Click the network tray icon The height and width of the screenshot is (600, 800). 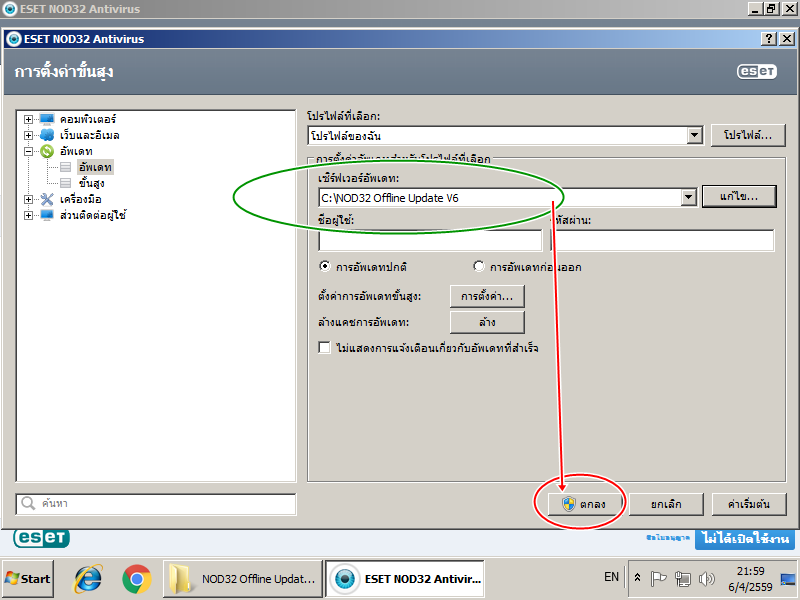coord(683,579)
